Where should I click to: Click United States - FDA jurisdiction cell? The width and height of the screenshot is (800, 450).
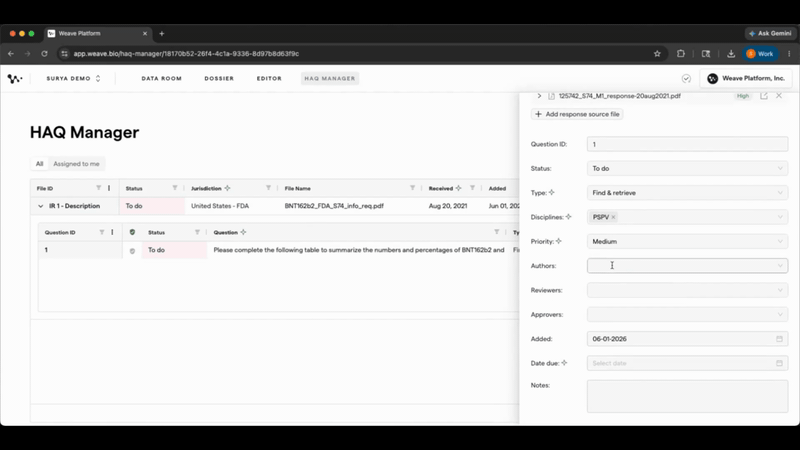point(220,206)
